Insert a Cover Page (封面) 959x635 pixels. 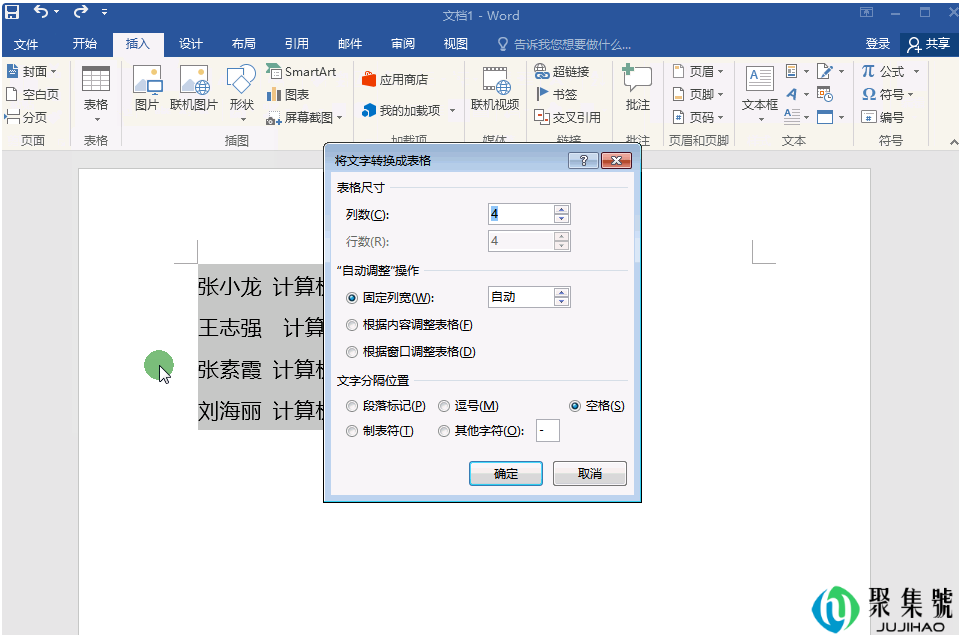[x=32, y=72]
